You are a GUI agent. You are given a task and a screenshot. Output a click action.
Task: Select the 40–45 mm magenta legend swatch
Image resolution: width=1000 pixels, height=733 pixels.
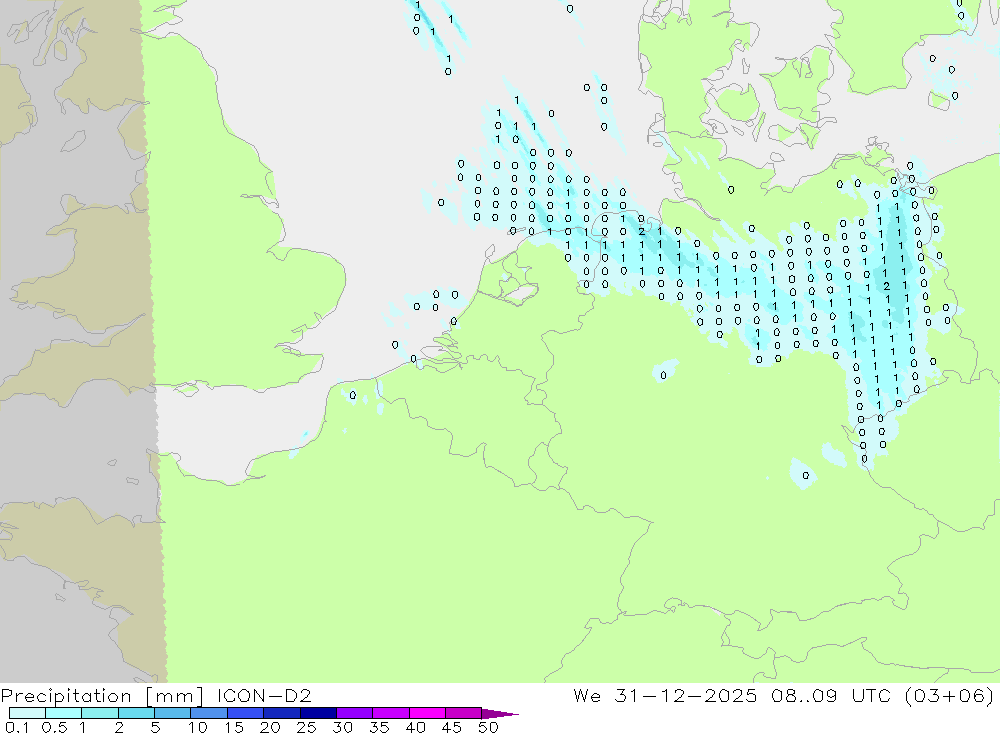tap(427, 713)
